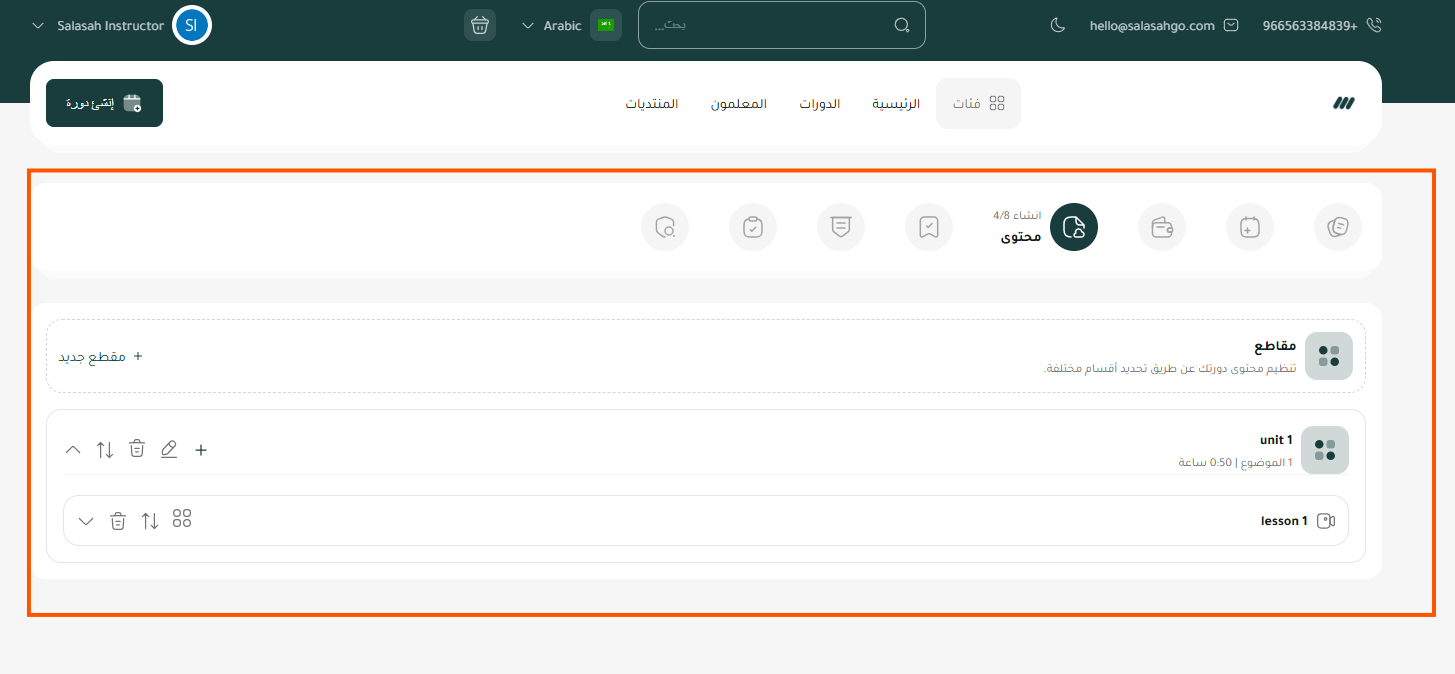1455x674 pixels.
Task: Jump to the calendar-plus step icon
Action: (x=1250, y=227)
